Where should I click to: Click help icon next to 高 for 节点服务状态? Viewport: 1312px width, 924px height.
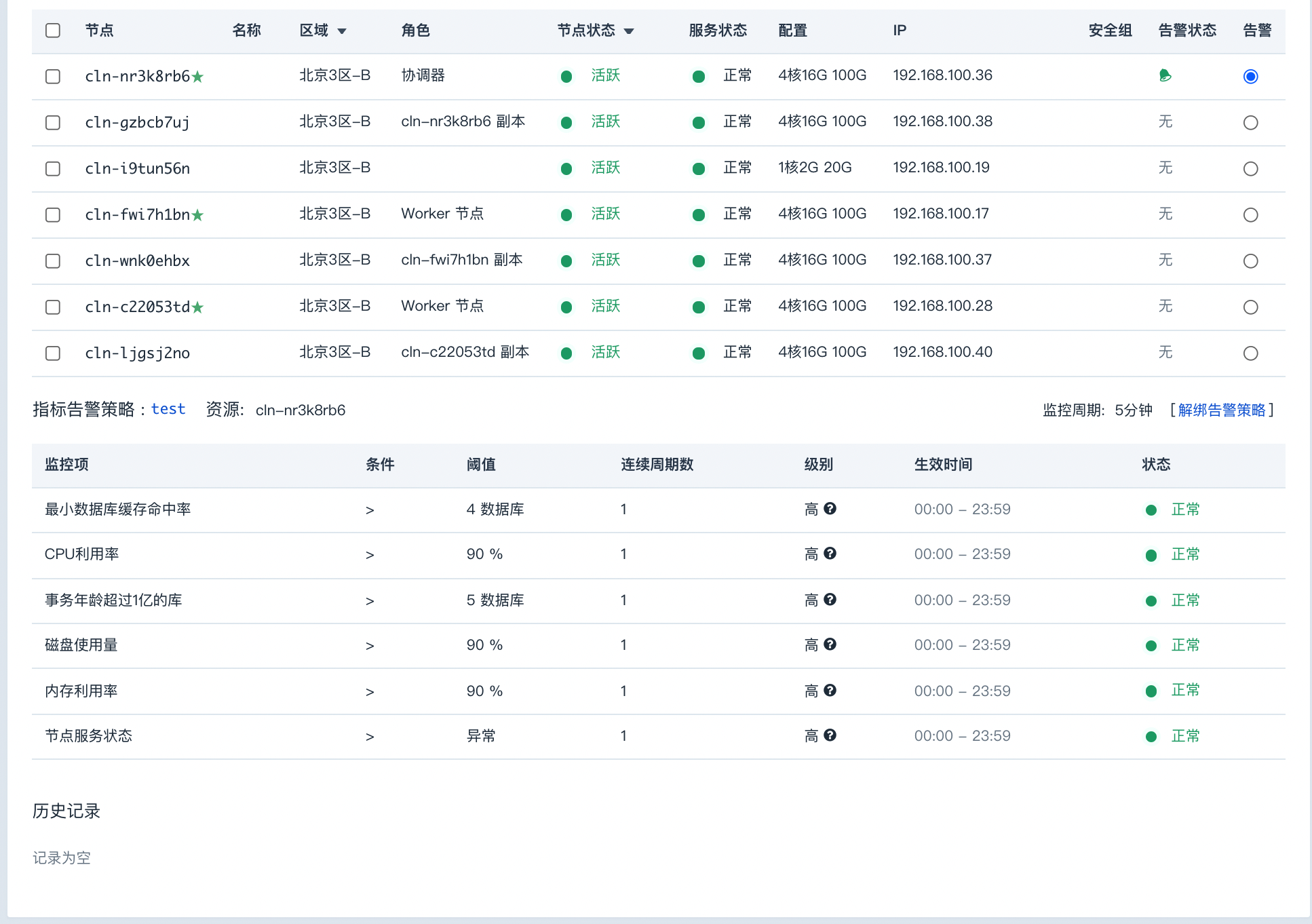830,735
